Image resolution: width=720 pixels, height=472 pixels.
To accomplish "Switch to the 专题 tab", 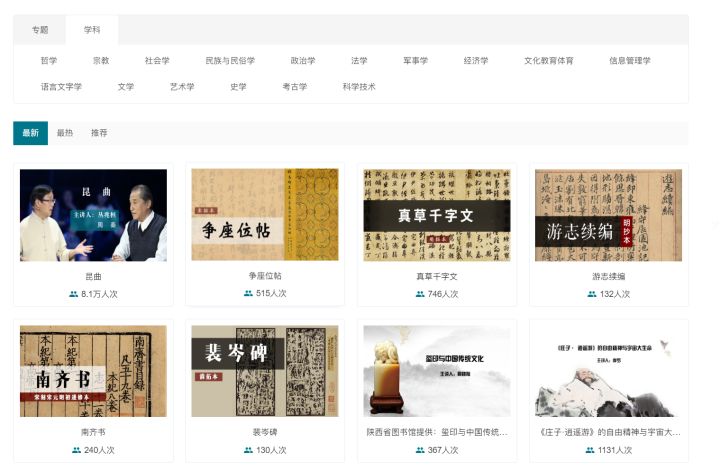I will coord(40,30).
